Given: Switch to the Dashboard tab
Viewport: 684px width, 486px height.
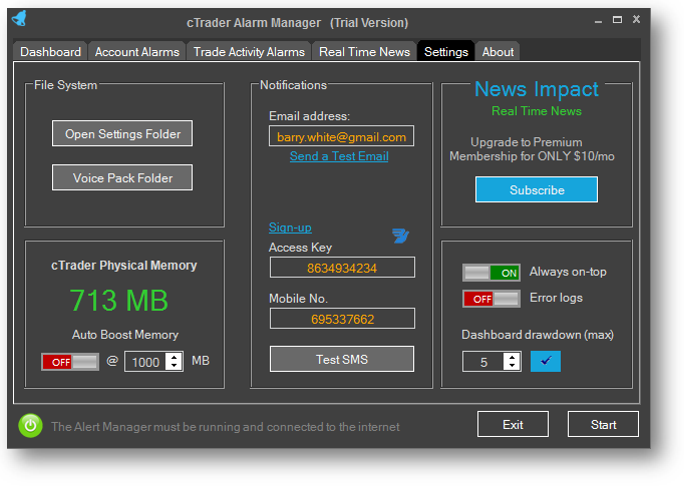Looking at the screenshot, I should tap(50, 51).
